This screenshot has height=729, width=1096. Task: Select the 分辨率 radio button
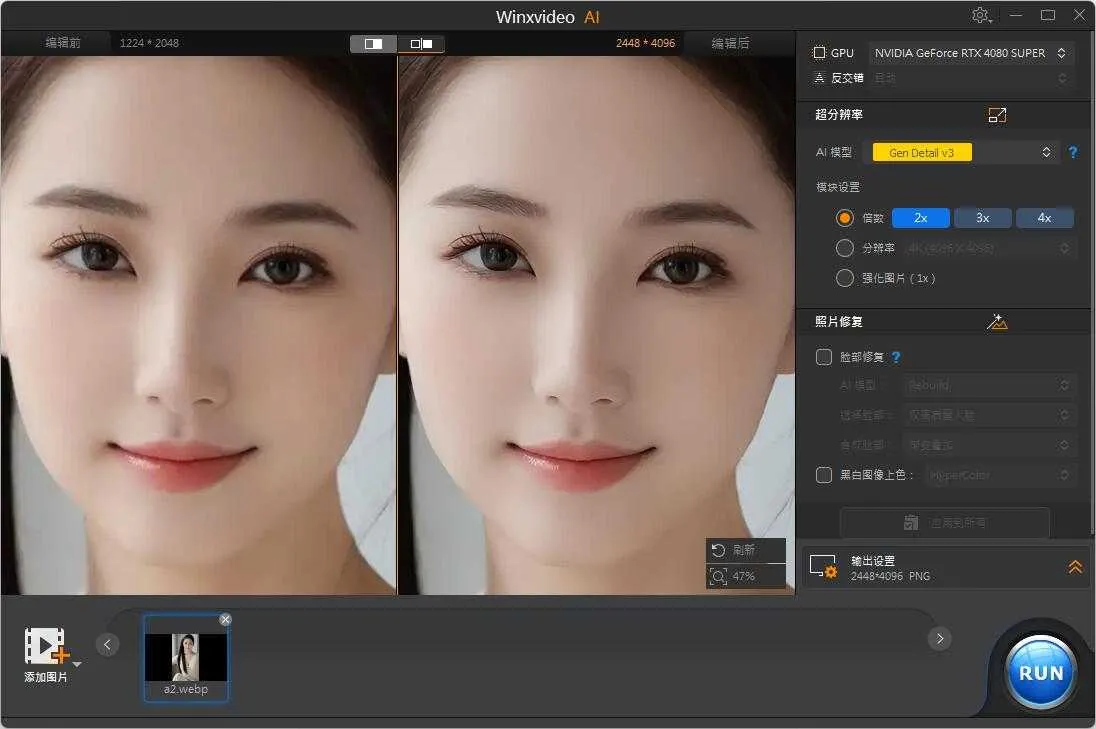click(x=844, y=248)
